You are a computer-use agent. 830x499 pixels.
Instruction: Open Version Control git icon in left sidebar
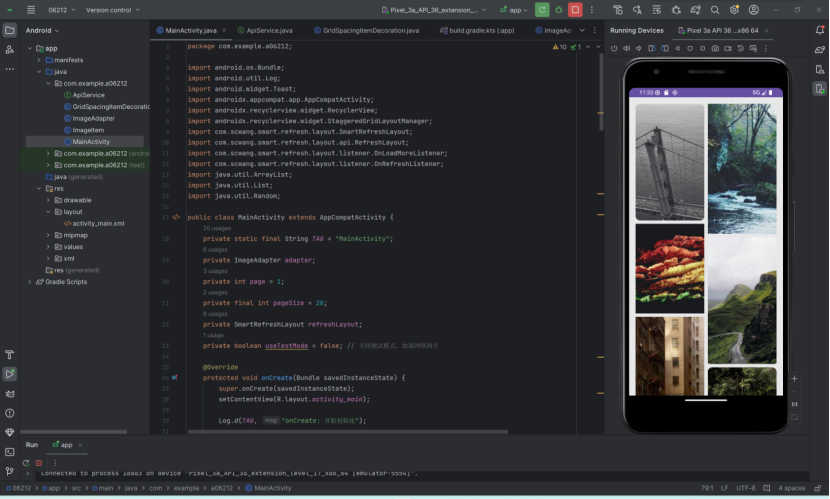[10, 471]
